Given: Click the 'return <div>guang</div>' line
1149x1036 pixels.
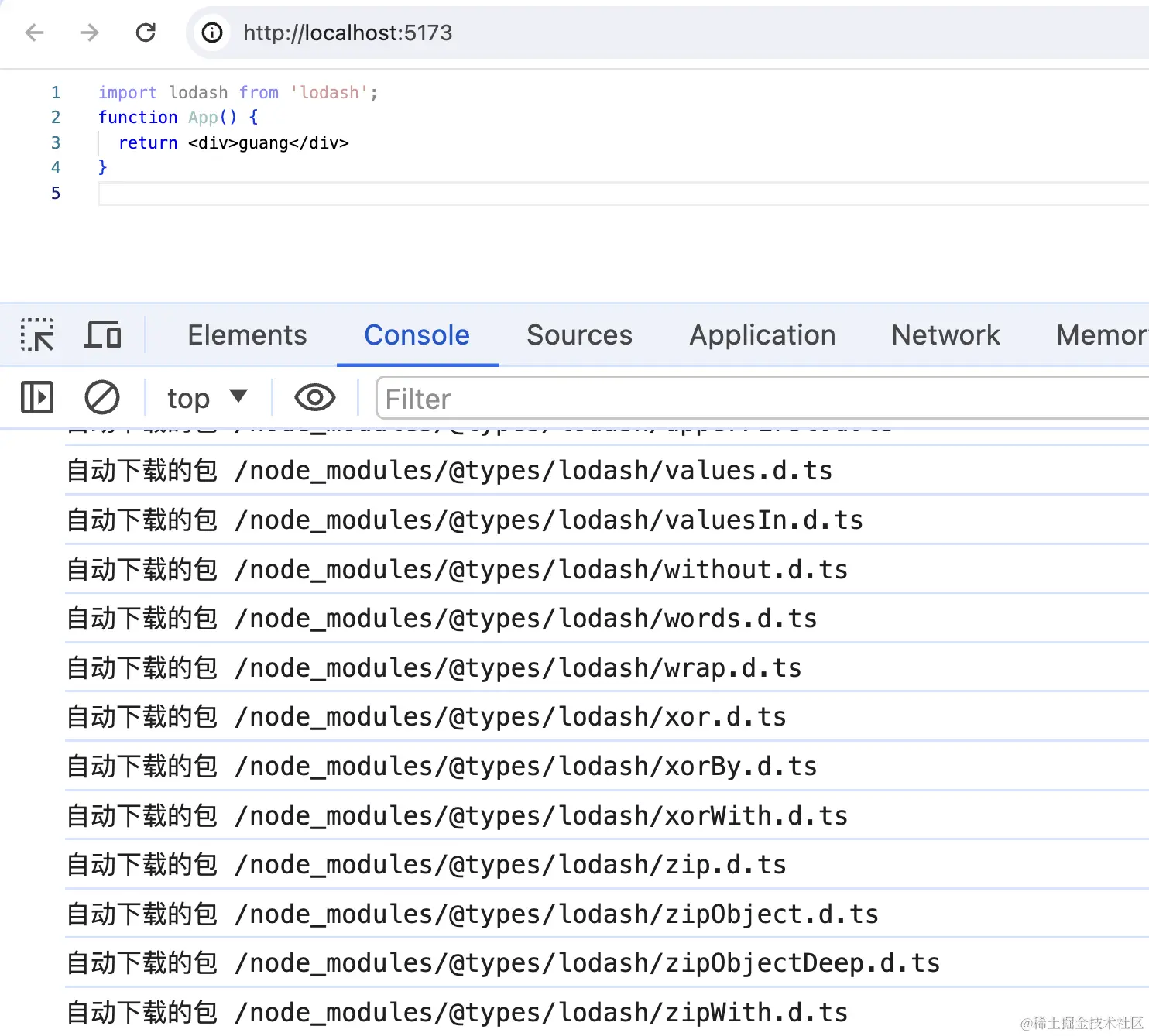Looking at the screenshot, I should point(233,142).
